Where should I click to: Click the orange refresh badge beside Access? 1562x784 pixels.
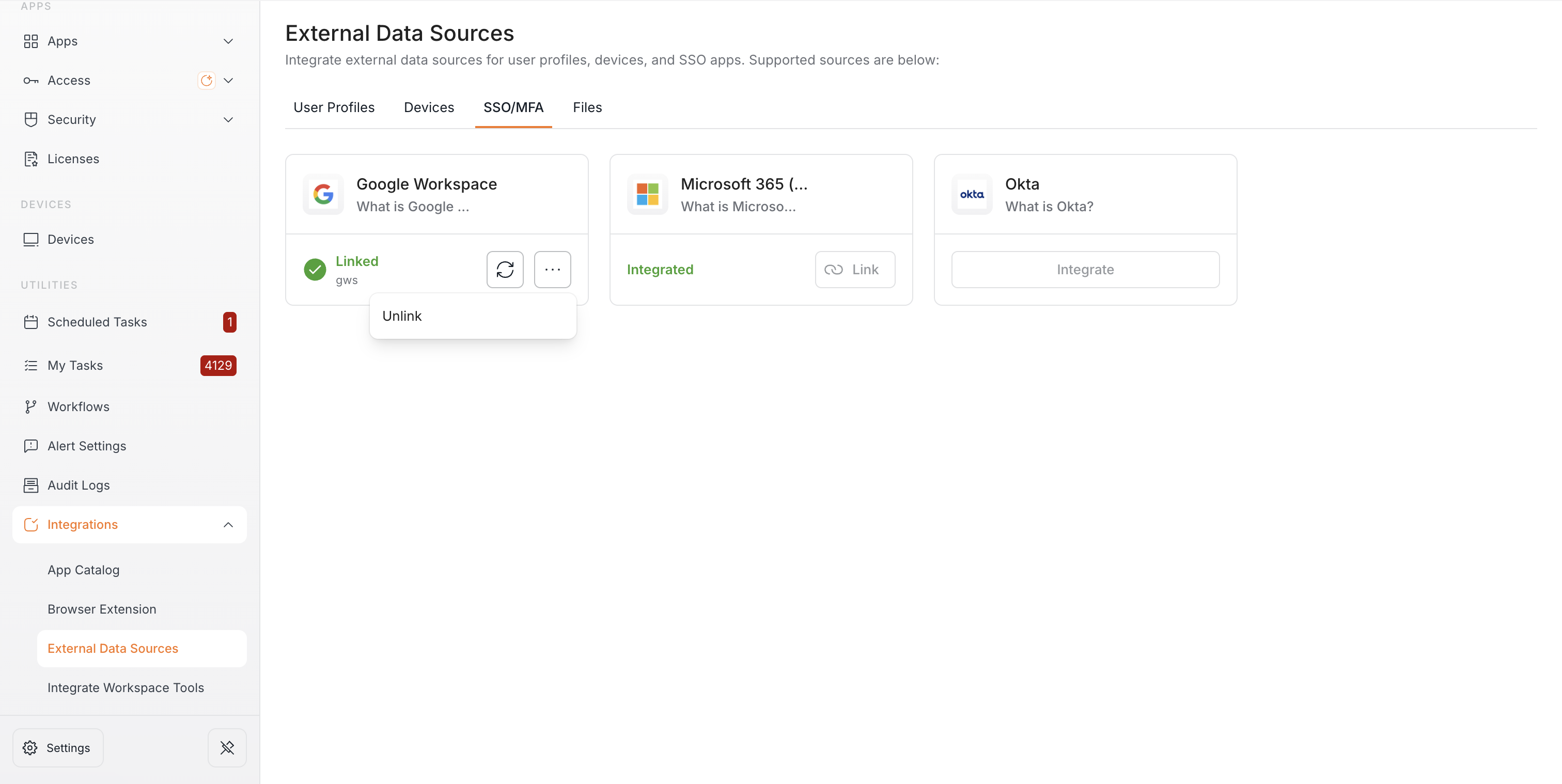tap(207, 80)
